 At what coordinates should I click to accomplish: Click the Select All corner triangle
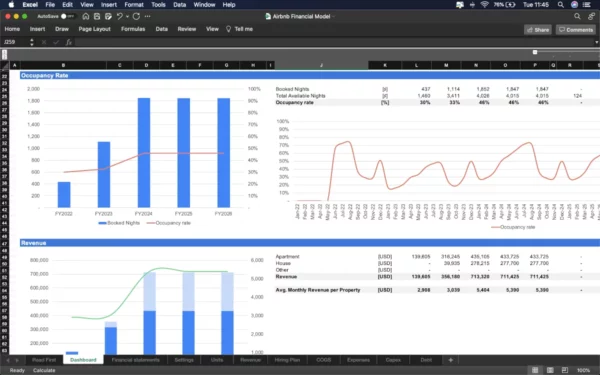(5, 65)
